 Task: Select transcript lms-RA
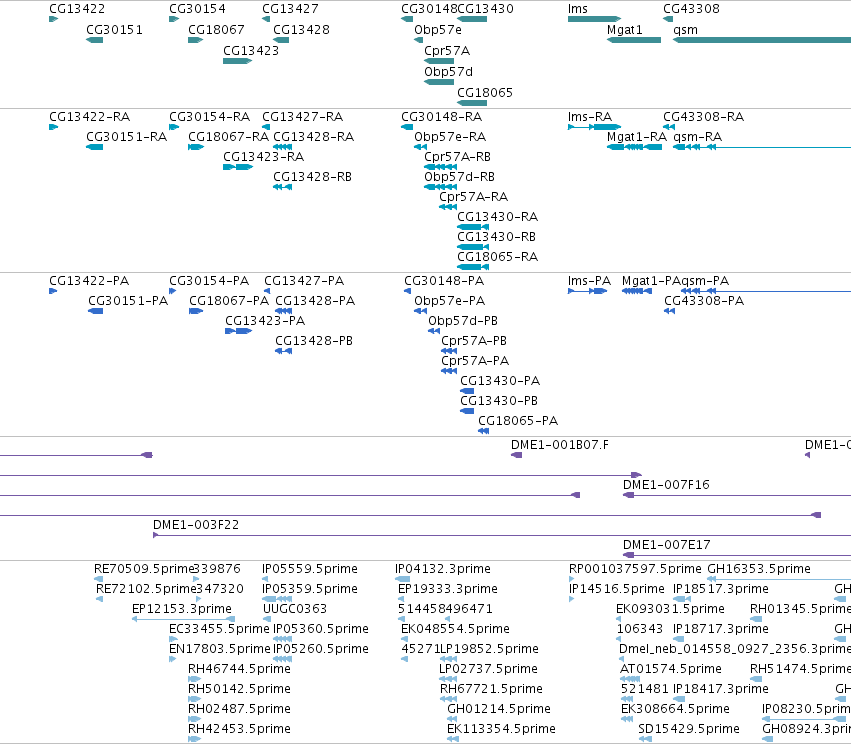tap(590, 117)
